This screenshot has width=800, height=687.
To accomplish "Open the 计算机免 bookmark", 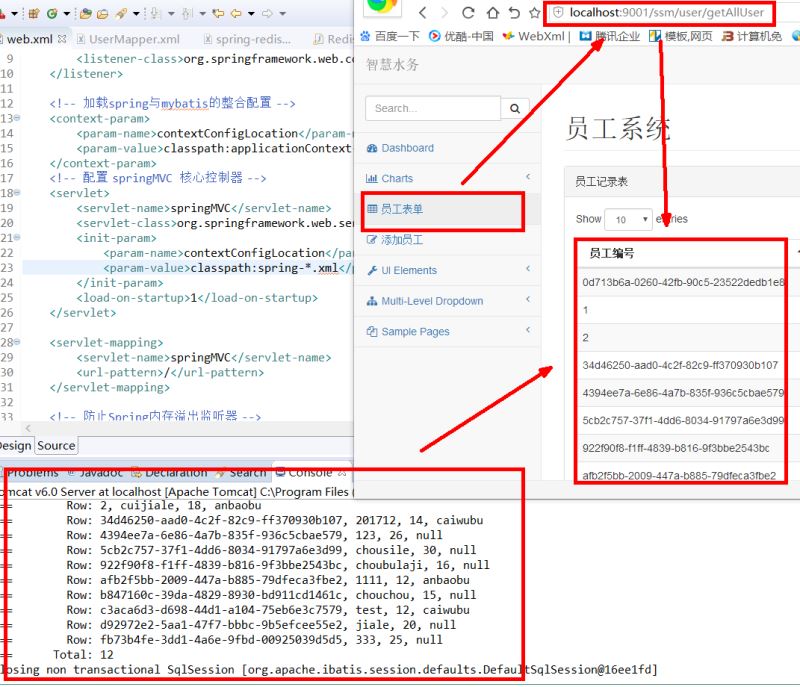I will click(752, 36).
